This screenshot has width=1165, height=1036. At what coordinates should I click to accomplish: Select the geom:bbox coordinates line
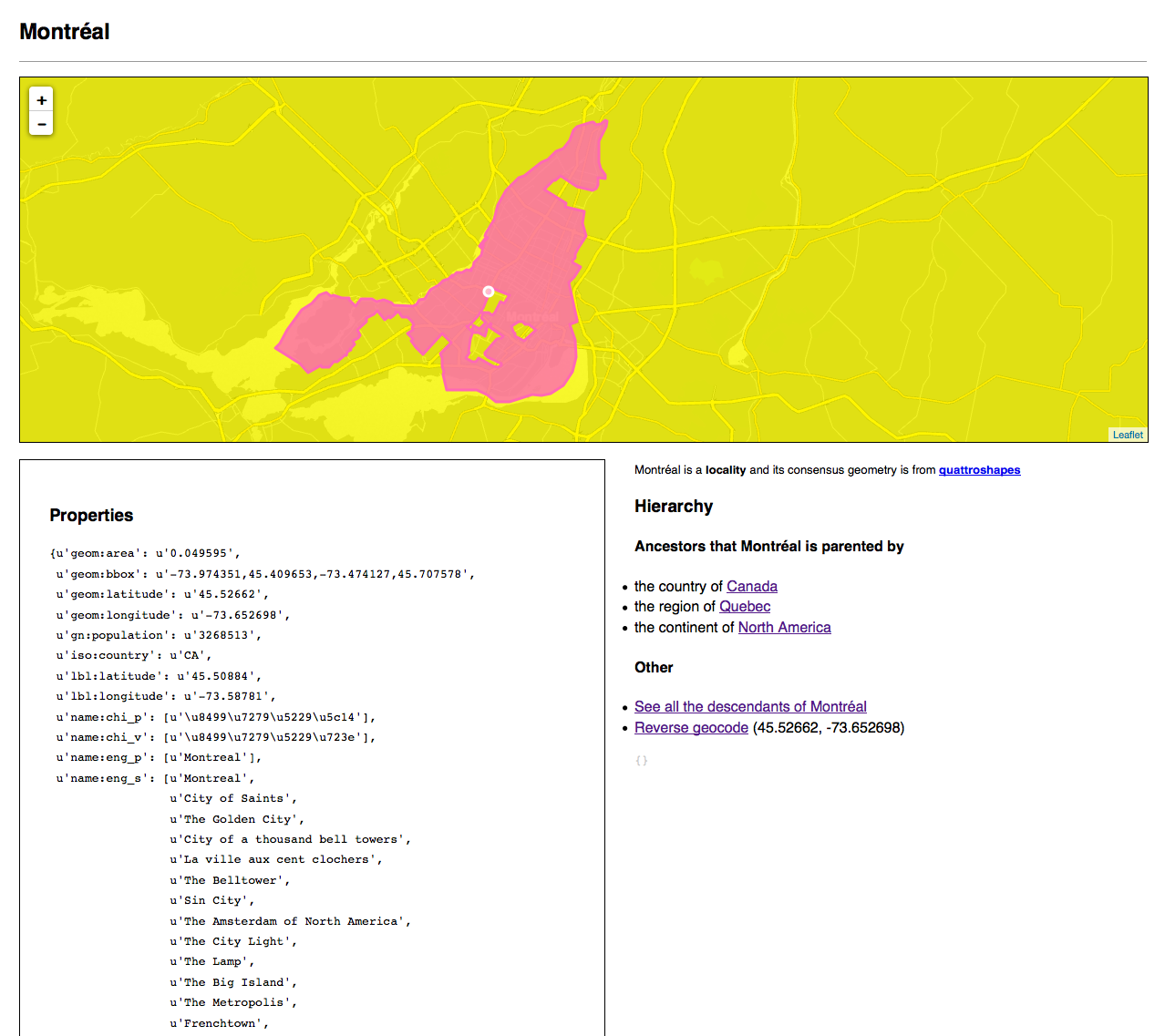click(265, 574)
